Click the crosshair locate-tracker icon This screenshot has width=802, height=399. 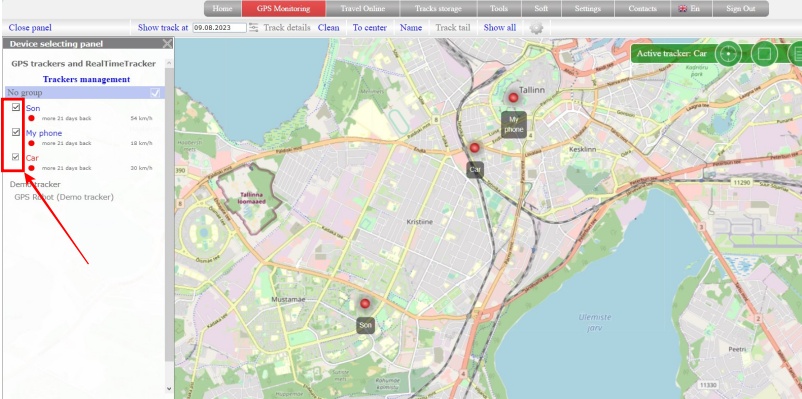(x=728, y=53)
